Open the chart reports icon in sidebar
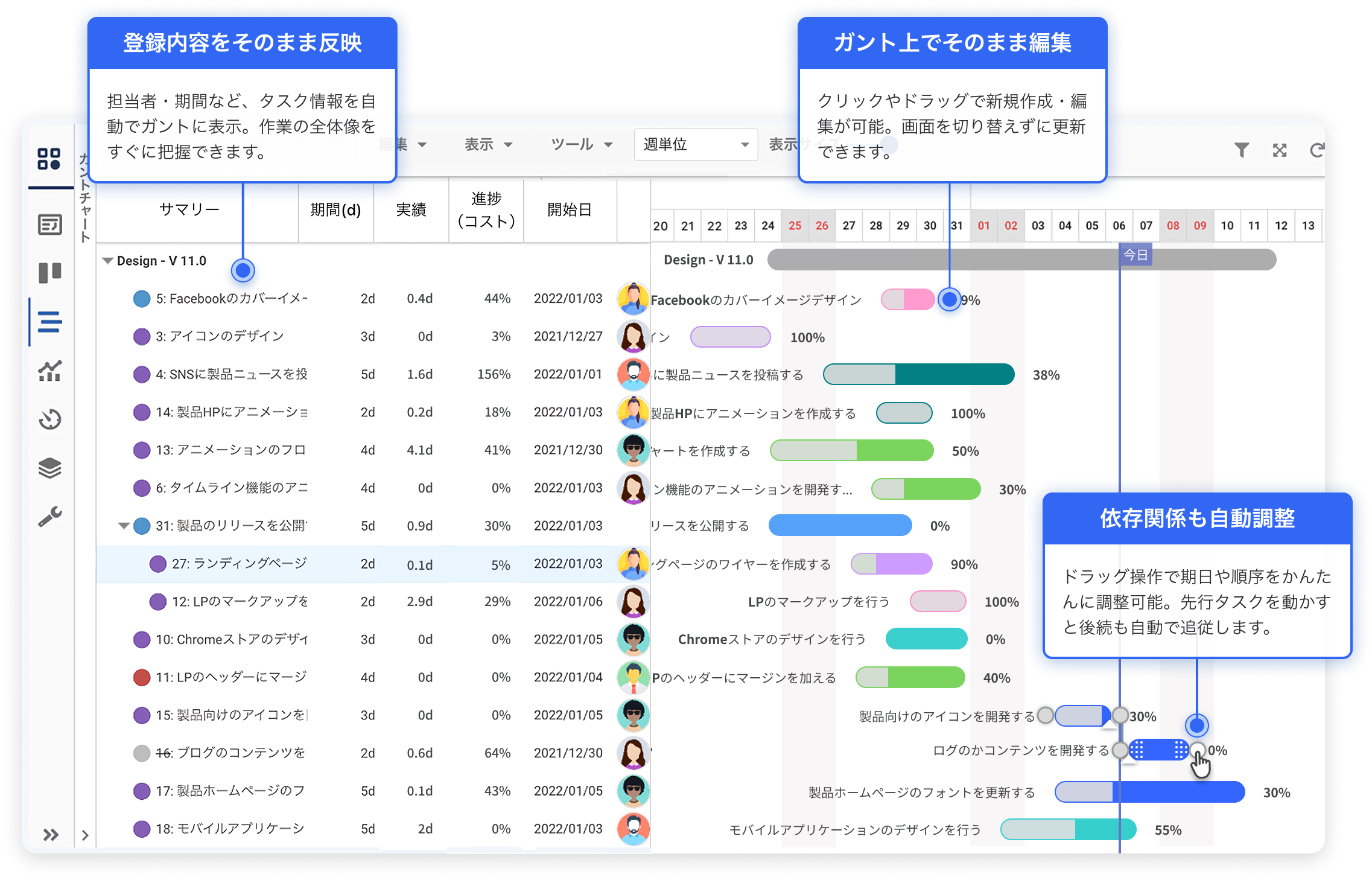The height and width of the screenshot is (880, 1372). pos(50,371)
